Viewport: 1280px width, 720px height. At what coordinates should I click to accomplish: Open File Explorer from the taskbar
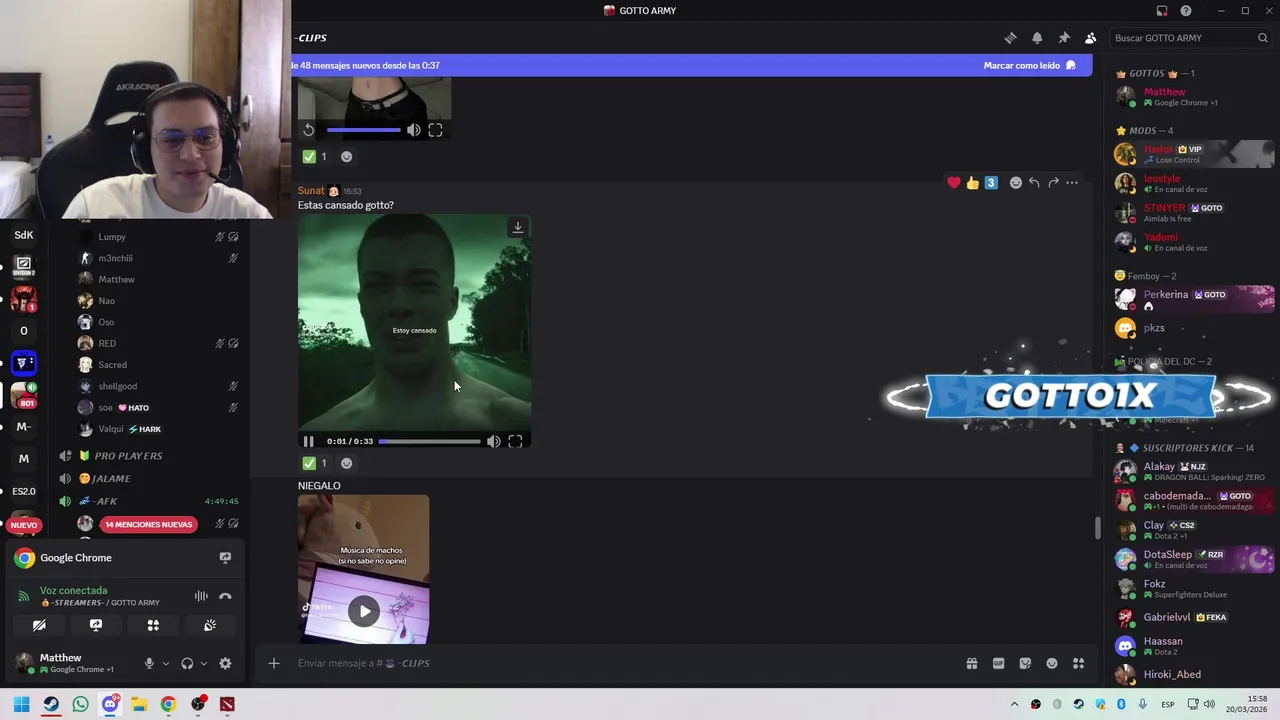click(x=139, y=704)
